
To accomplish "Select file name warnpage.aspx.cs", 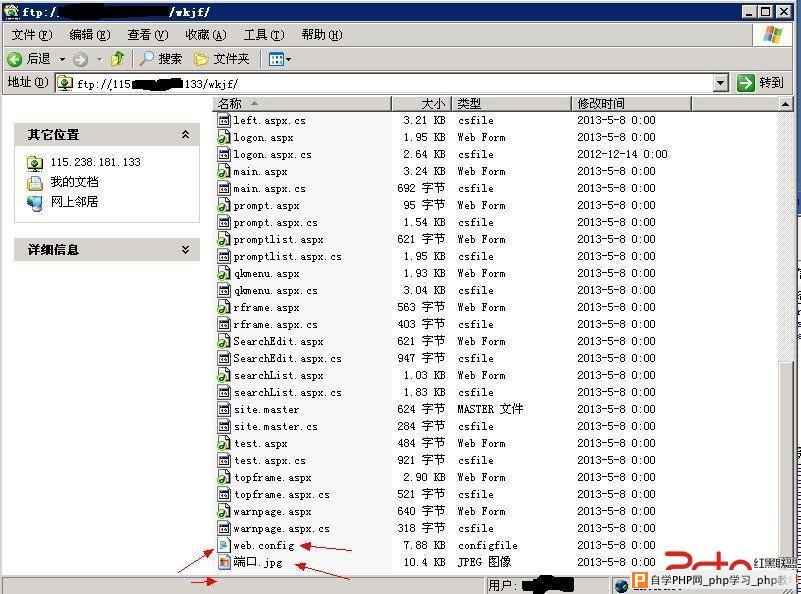I will coord(281,529).
